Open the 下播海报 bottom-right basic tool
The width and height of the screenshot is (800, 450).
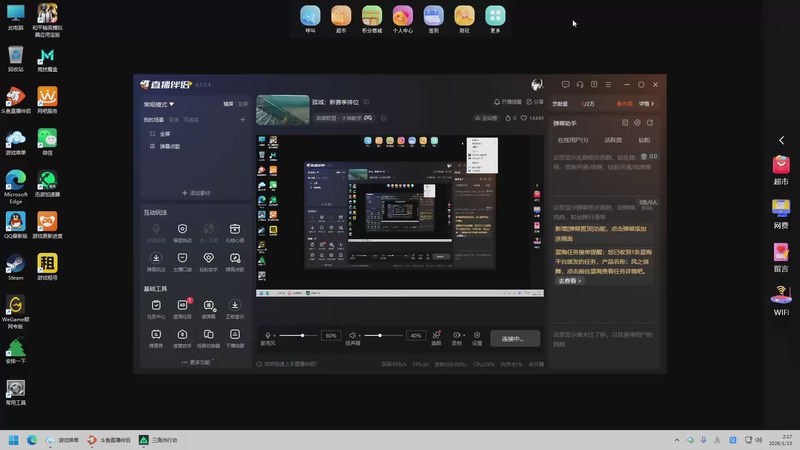[x=235, y=338]
